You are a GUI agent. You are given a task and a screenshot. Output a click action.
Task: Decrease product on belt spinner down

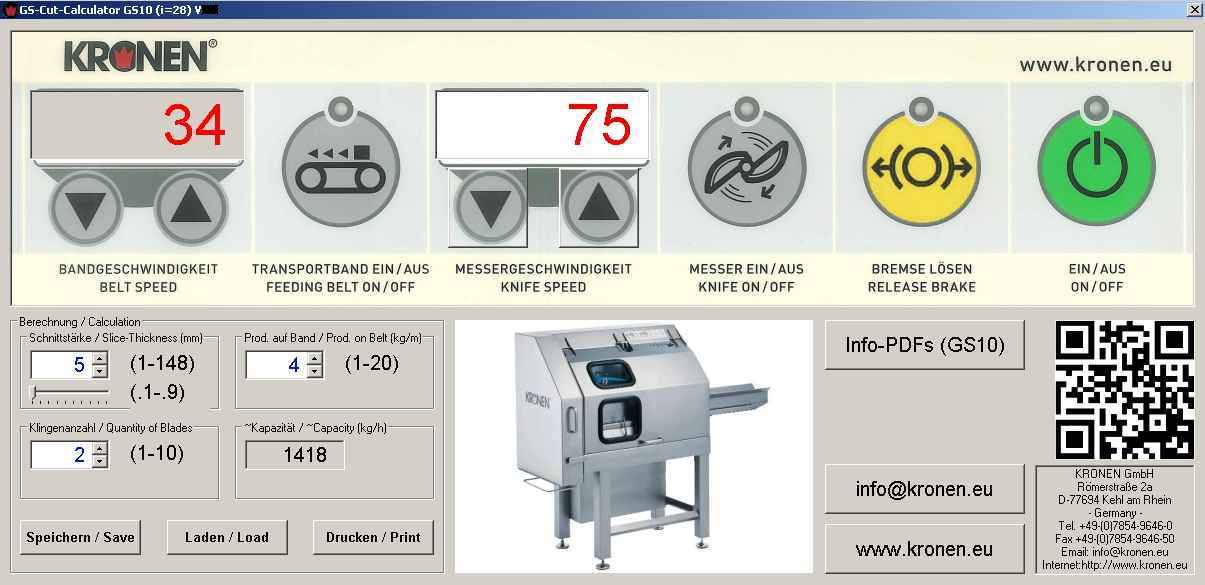coord(314,372)
